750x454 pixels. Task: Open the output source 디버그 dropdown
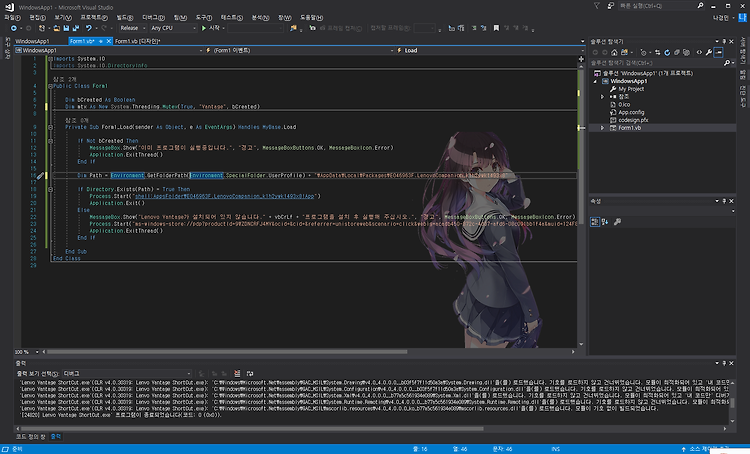click(x=128, y=374)
